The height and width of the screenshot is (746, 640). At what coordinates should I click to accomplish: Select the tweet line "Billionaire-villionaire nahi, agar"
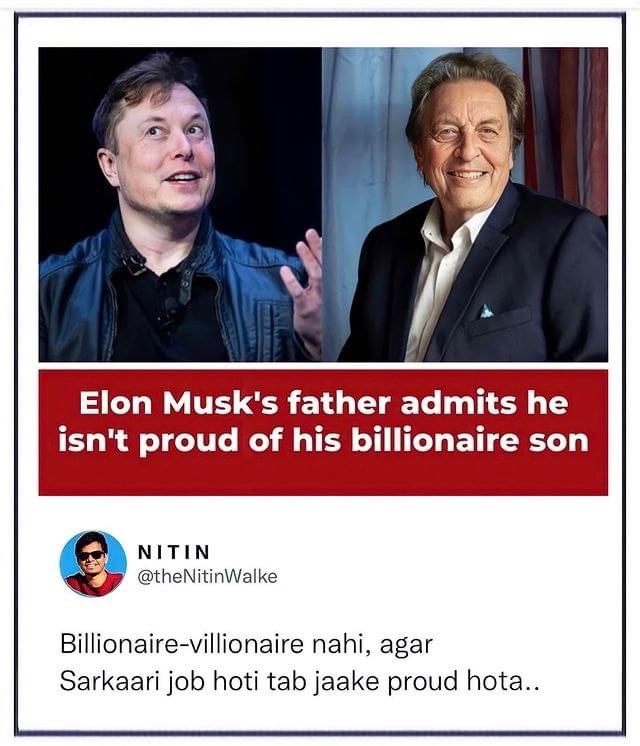238,643
